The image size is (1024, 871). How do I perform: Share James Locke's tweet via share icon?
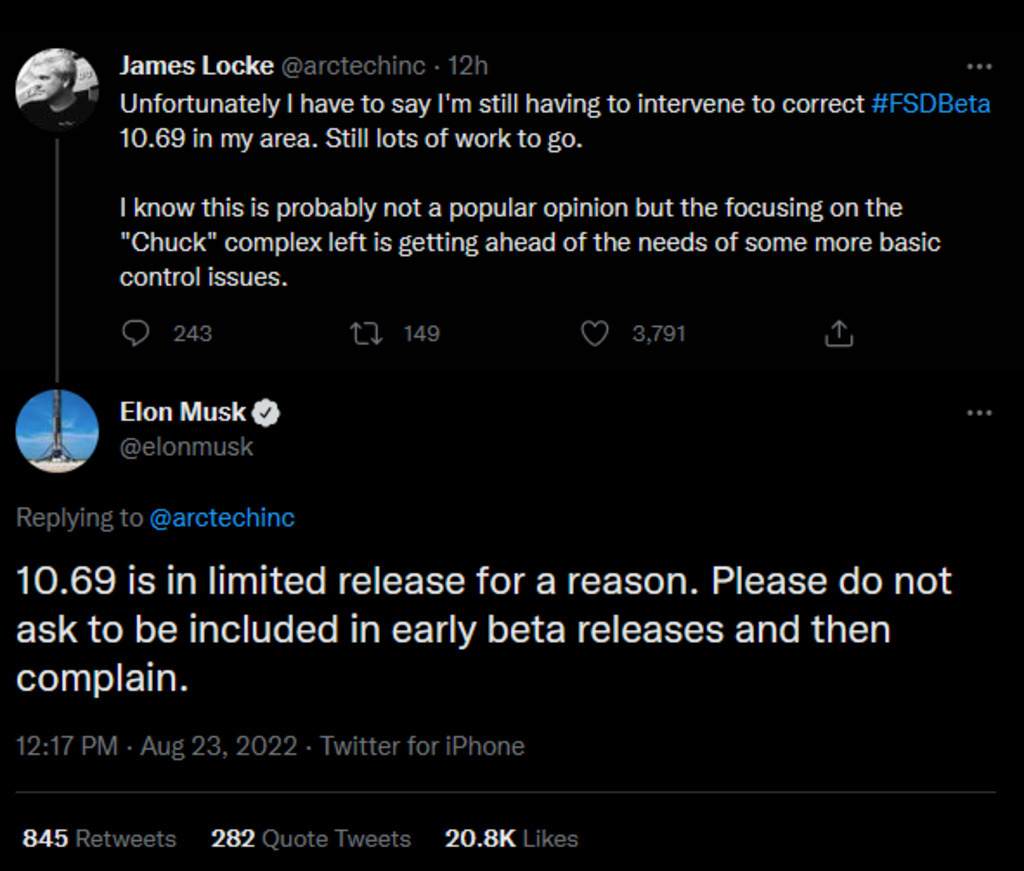(x=838, y=333)
